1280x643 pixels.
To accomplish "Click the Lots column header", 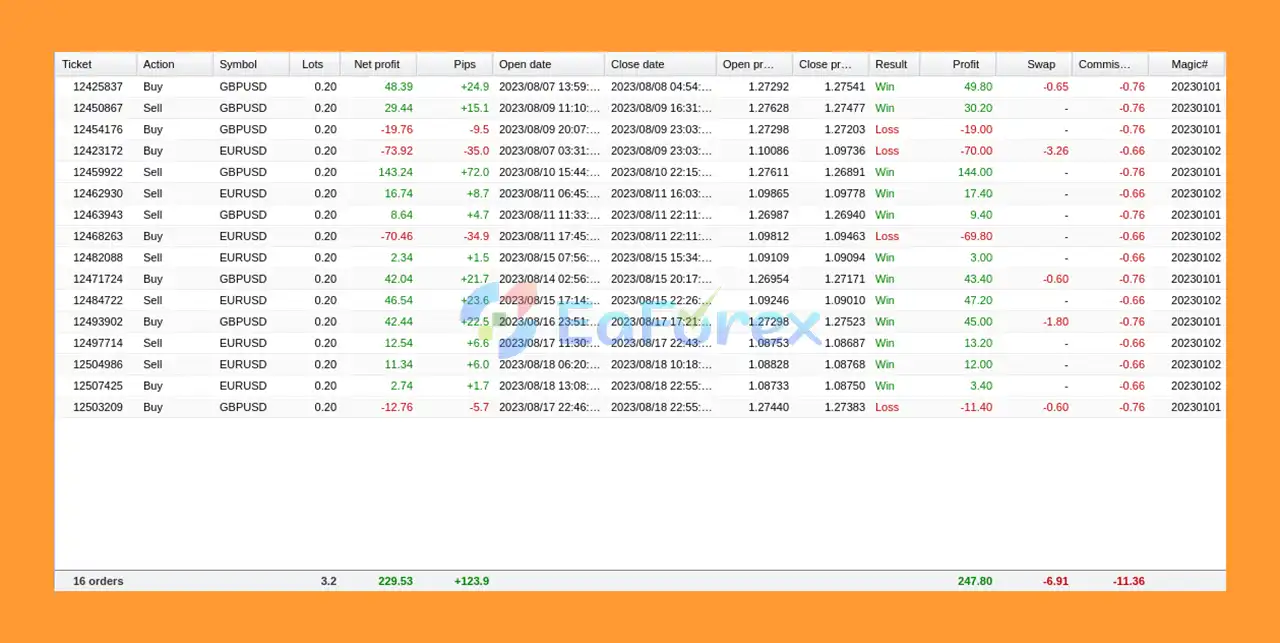I will pyautogui.click(x=313, y=64).
